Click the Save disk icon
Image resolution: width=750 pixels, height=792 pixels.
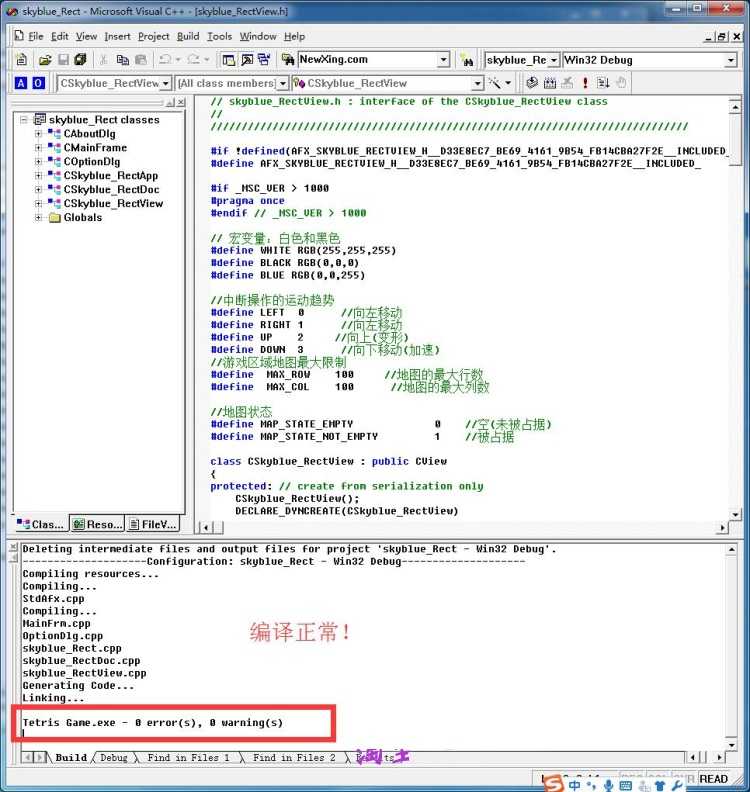[63, 60]
